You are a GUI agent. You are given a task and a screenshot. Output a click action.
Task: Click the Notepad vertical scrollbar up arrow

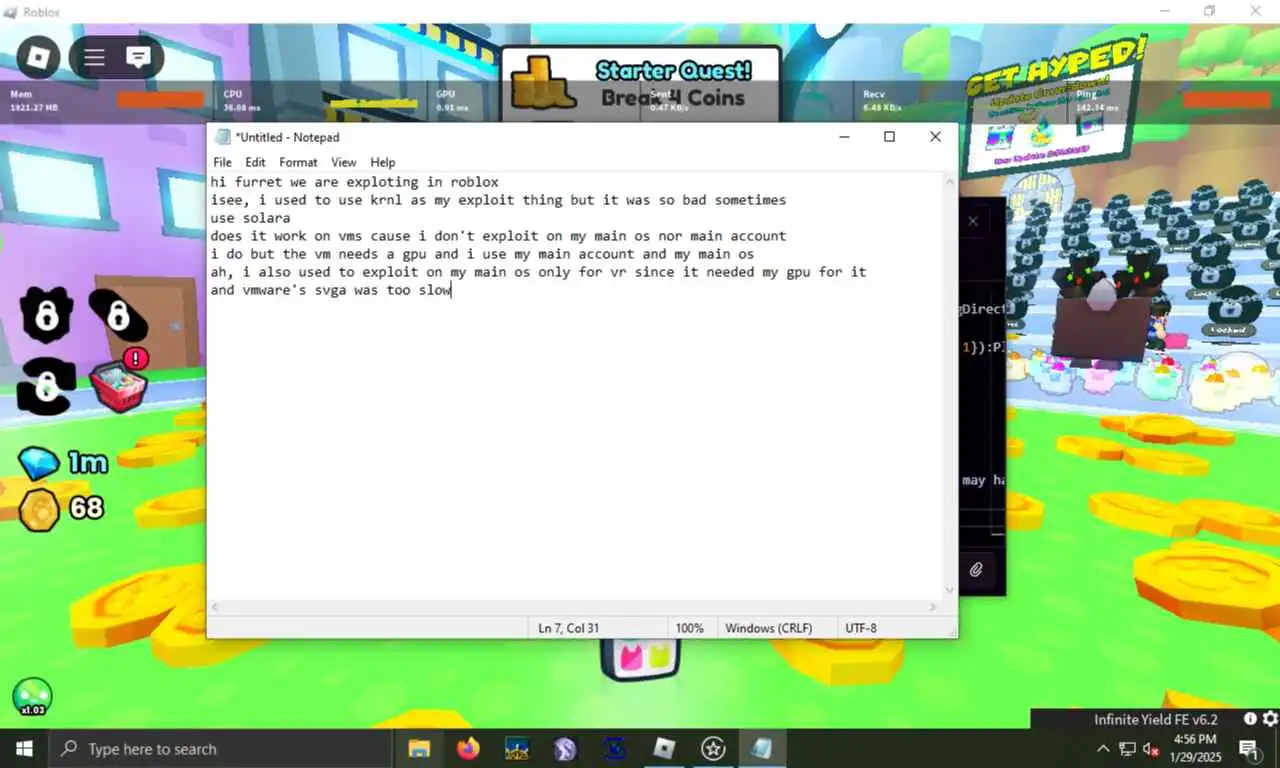tap(949, 183)
